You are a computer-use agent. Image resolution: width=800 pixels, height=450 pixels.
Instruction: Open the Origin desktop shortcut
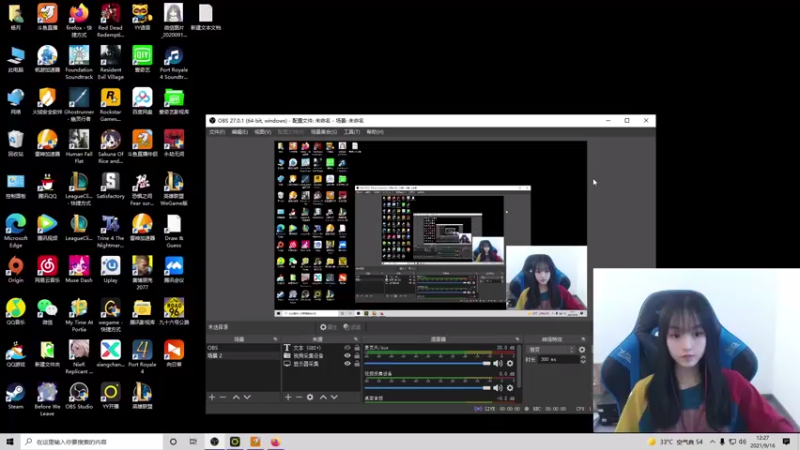coord(16,270)
